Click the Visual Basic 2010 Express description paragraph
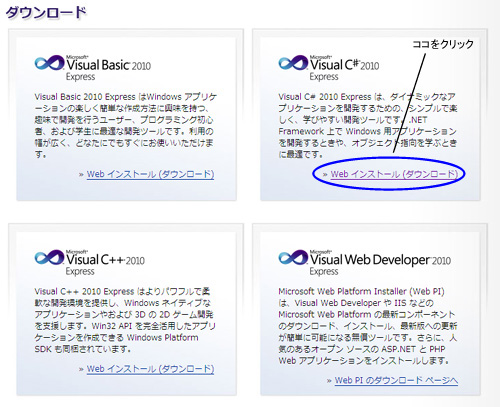The height and width of the screenshot is (407, 500). pyautogui.click(x=125, y=125)
